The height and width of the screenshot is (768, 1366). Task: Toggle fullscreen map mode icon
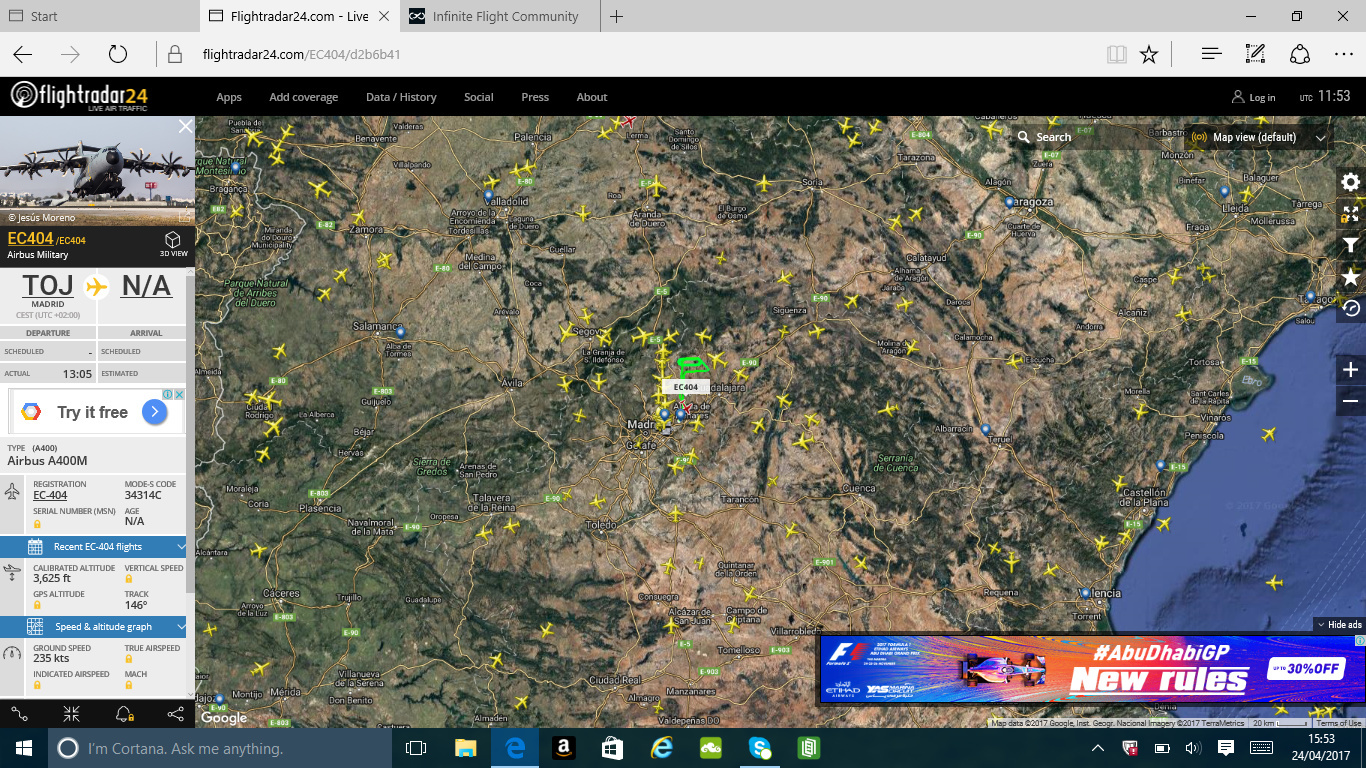1350,214
